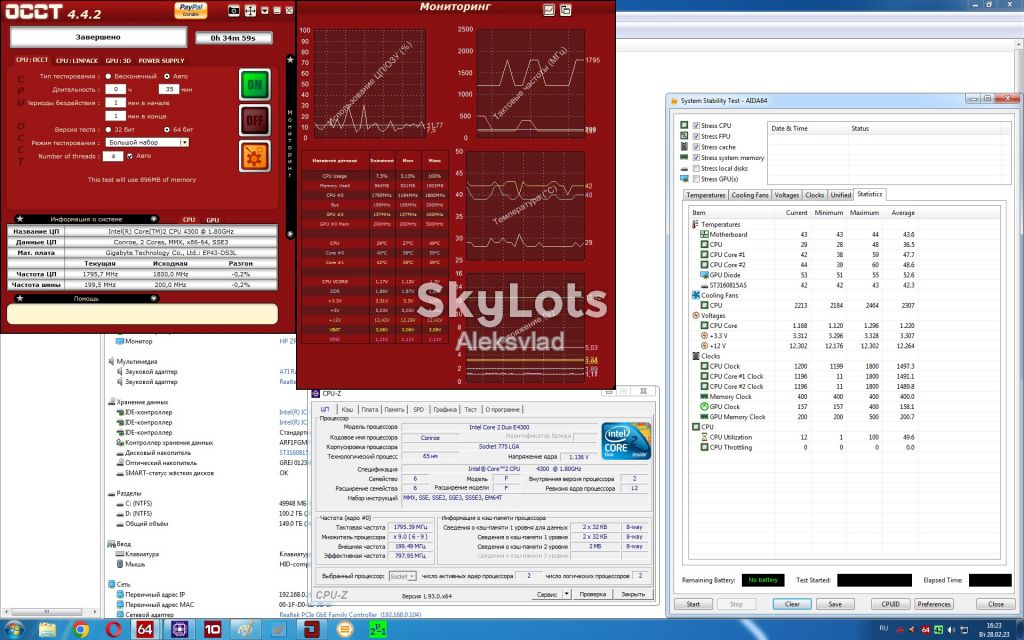Open 'Выбранный процессор' Socket dropdown in CPU-Z
Image resolution: width=1024 pixels, height=640 pixels.
pos(402,576)
